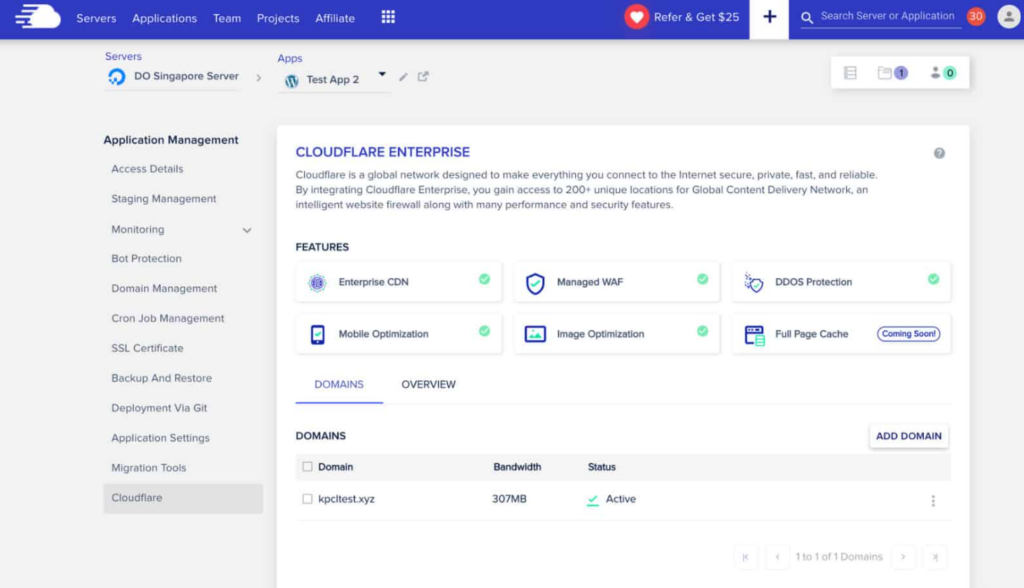The height and width of the screenshot is (588, 1024).
Task: Click the plus add button
Action: (x=769, y=18)
